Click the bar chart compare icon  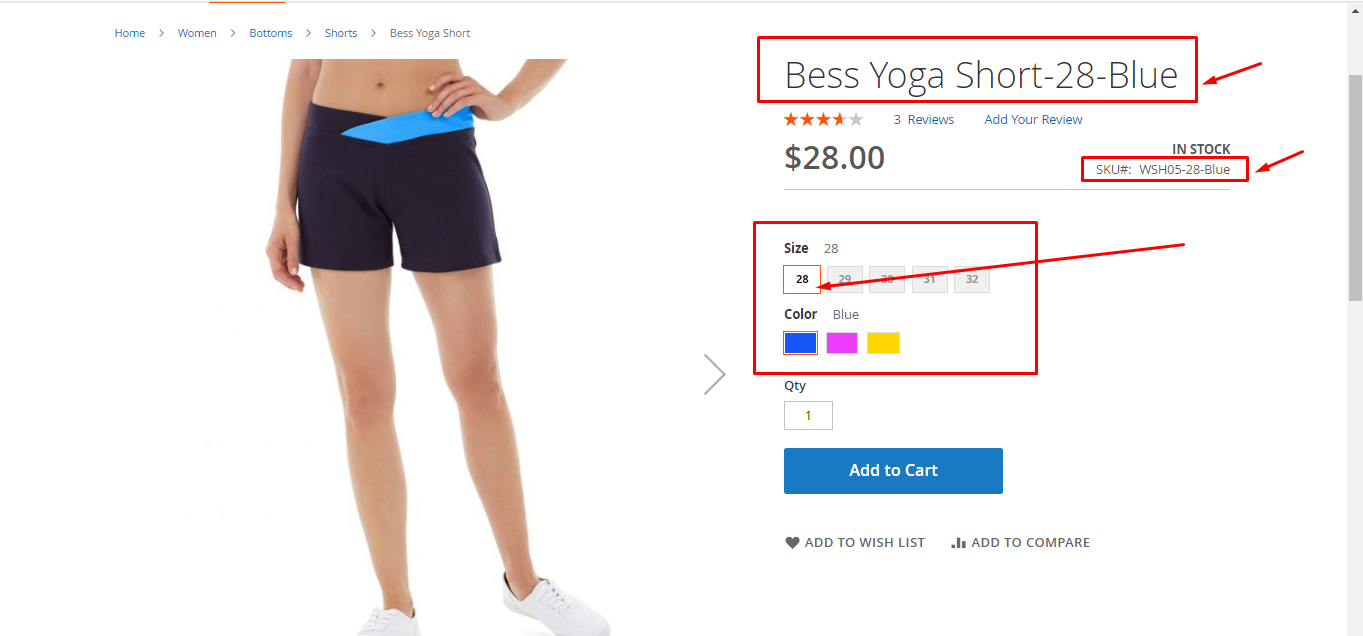(x=958, y=543)
